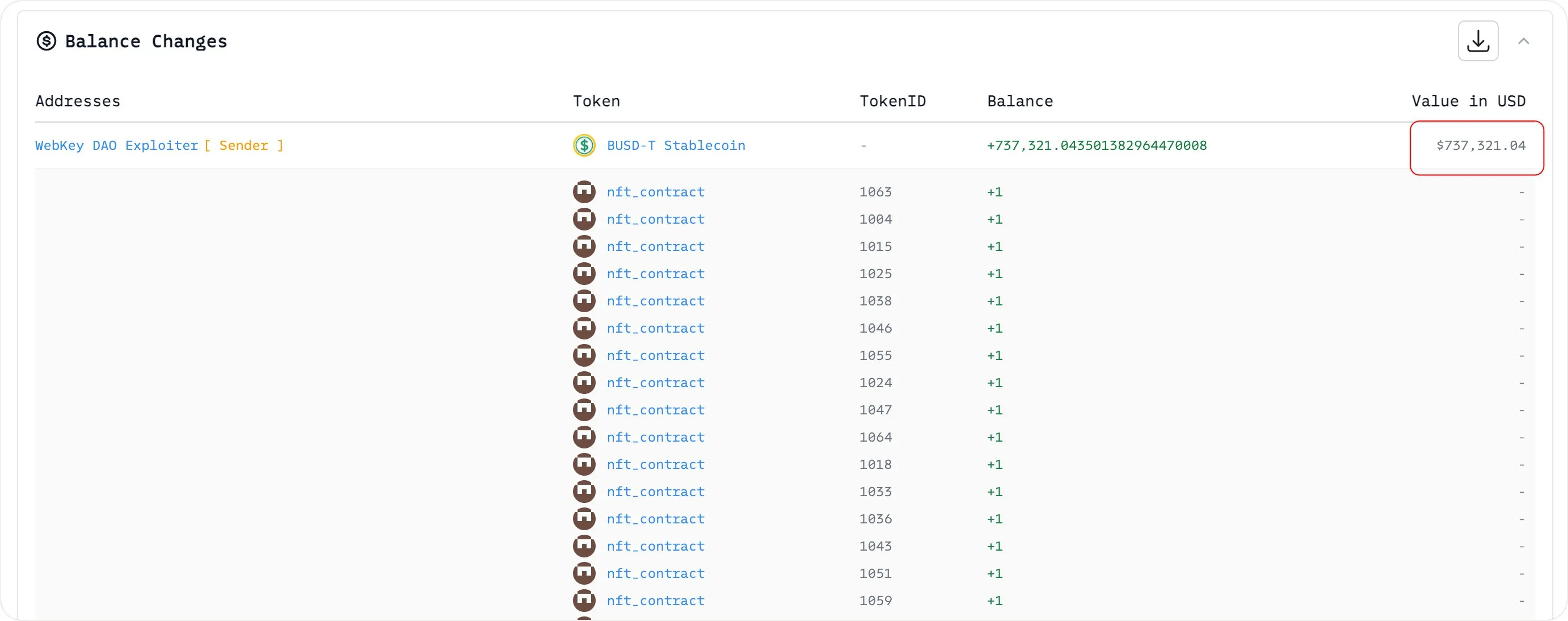Click the Sender label tag
The width and height of the screenshot is (1568, 621).
pyautogui.click(x=243, y=145)
